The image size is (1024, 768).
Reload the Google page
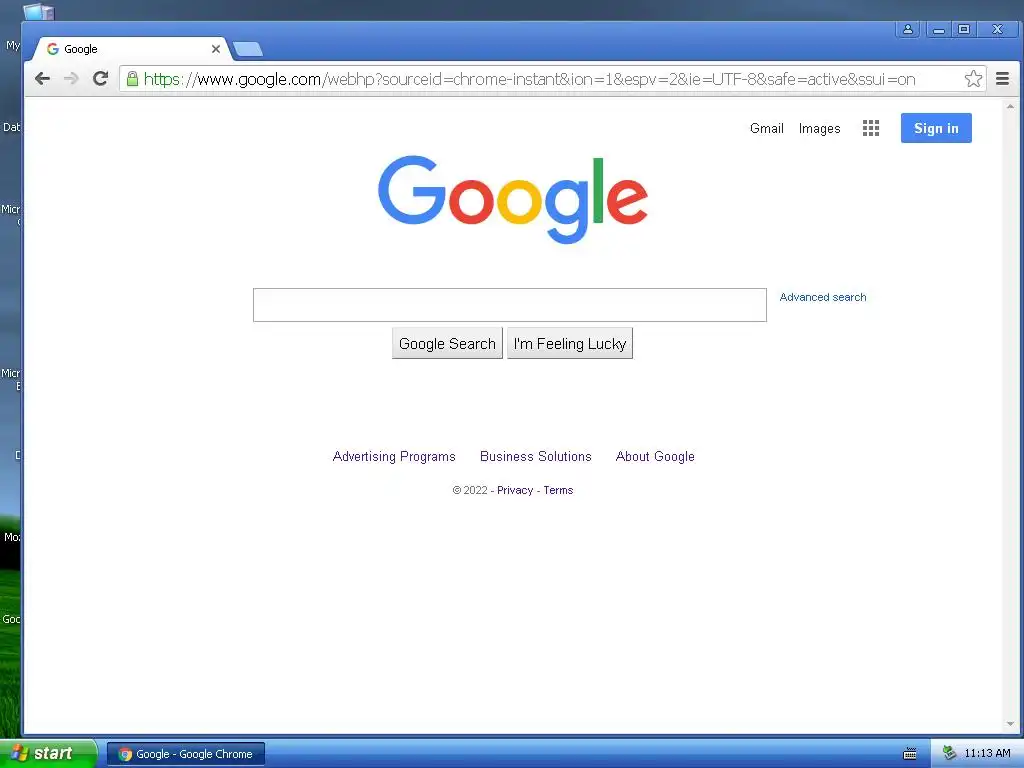tap(100, 79)
